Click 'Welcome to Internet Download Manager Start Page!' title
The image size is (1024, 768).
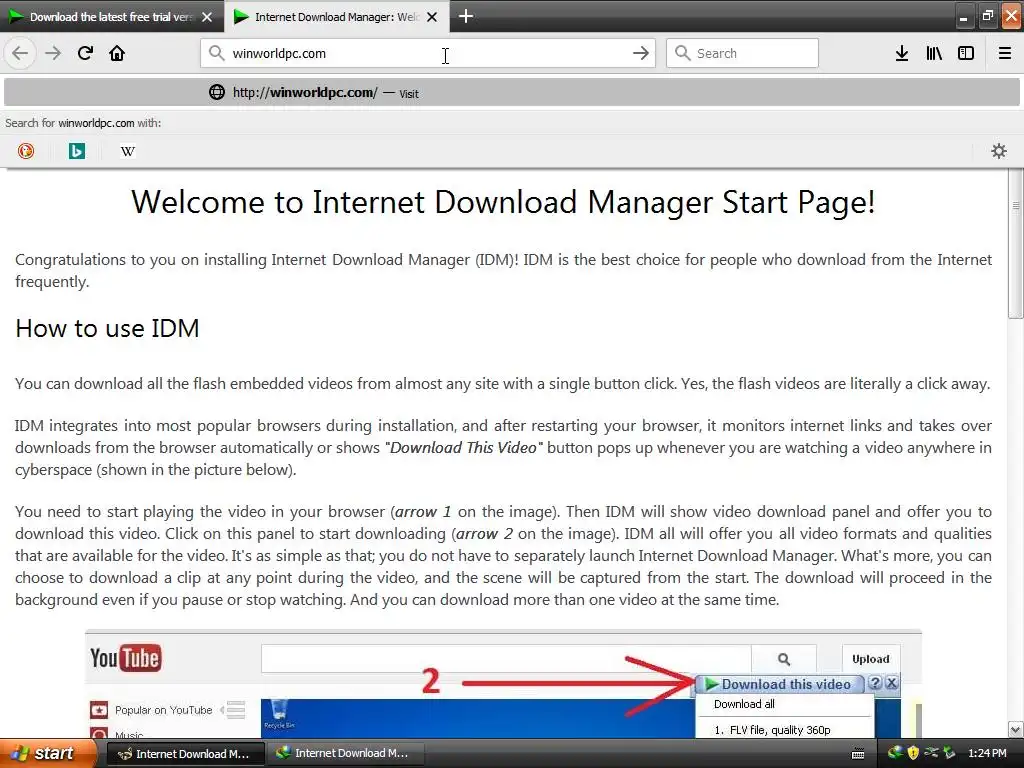(503, 202)
